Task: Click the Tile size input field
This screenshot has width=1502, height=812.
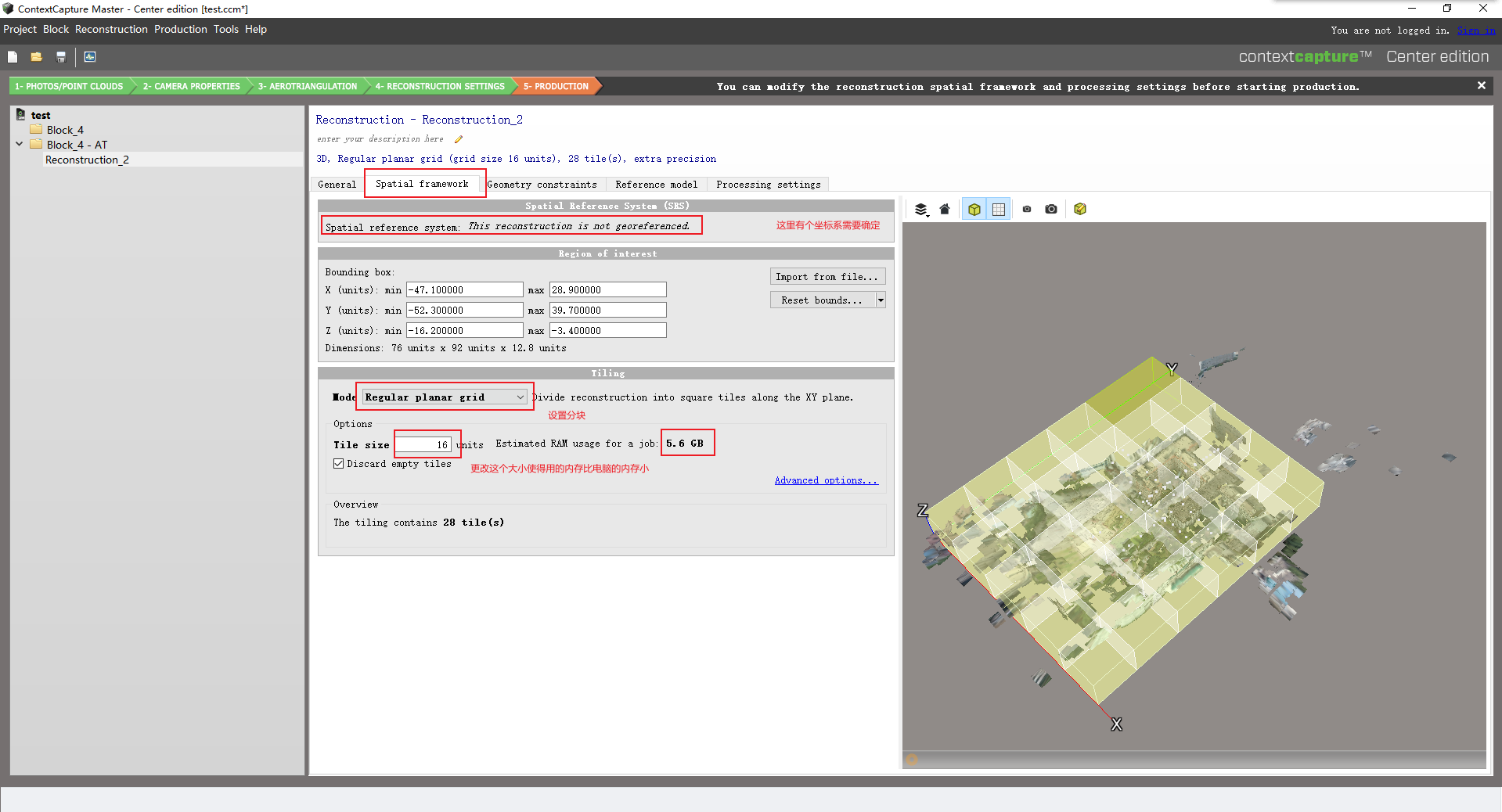Action: (424, 444)
